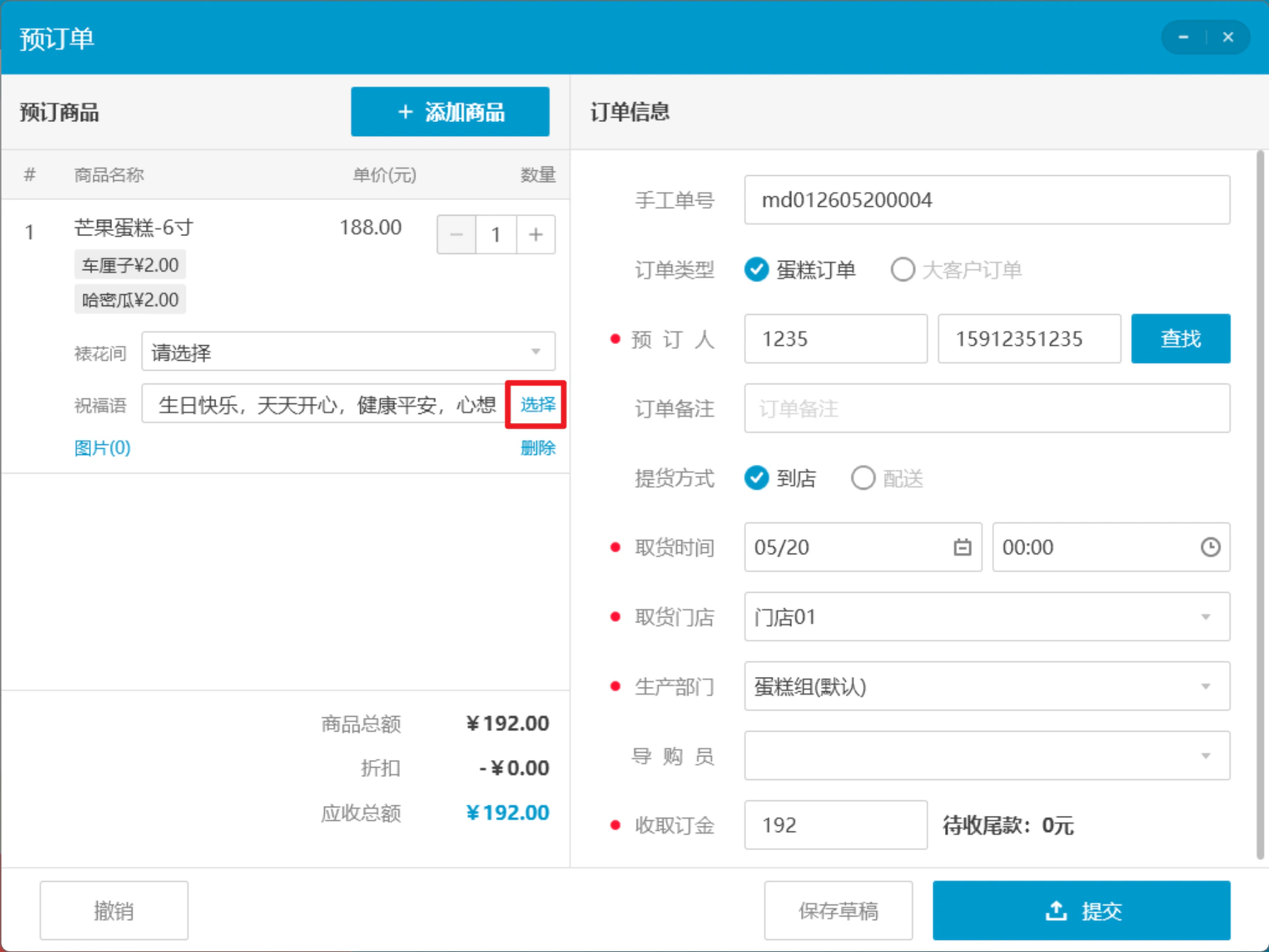
Task: Open the 导购员 dropdown
Action: pyautogui.click(x=987, y=756)
